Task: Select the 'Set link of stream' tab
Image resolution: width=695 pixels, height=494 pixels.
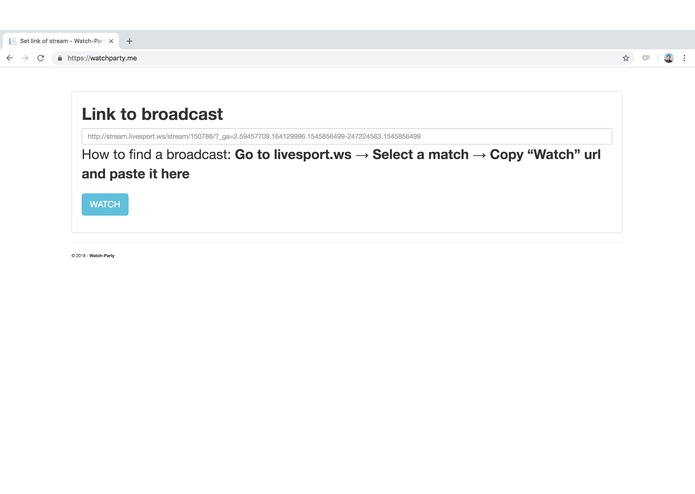Action: tap(61, 41)
